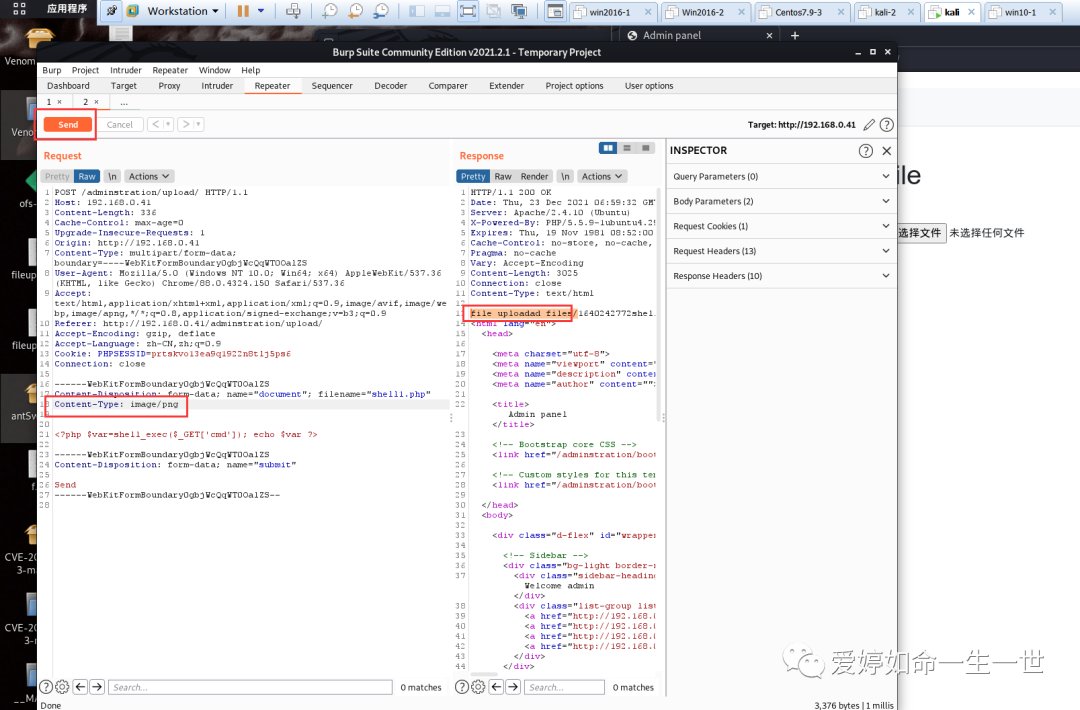Screen dimensions: 1080x710
Task: Open the Window menu
Action: pos(215,70)
